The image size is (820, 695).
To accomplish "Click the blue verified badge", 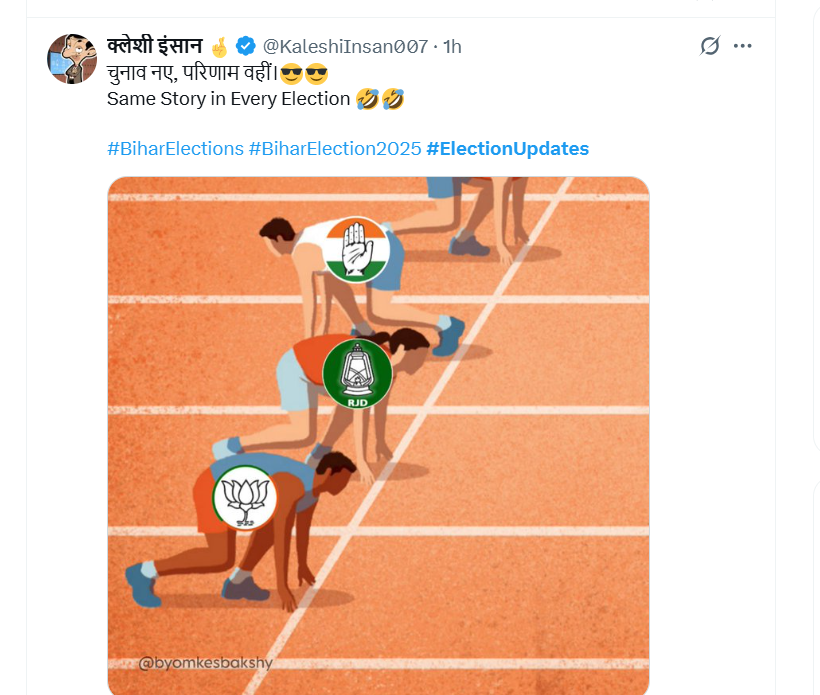I will 246,46.
